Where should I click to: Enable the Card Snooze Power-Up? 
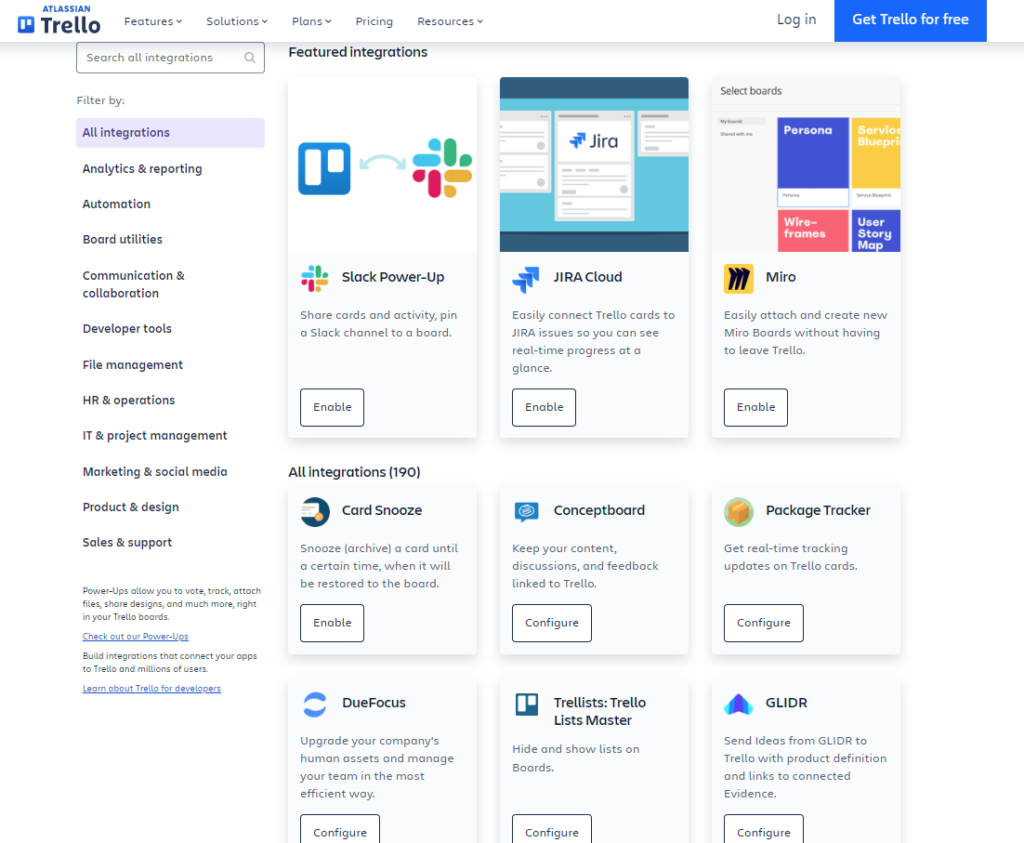(x=332, y=623)
